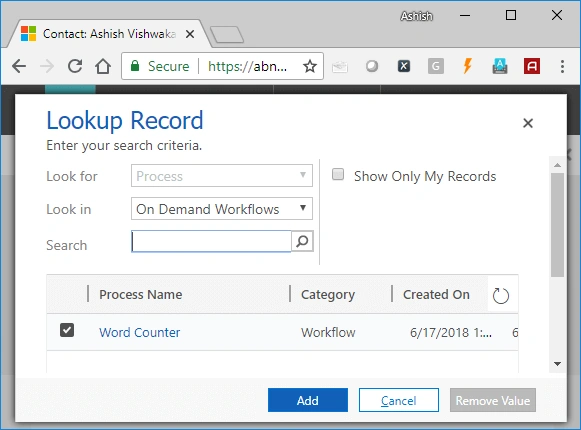
Task: Click the Add button
Action: [308, 400]
